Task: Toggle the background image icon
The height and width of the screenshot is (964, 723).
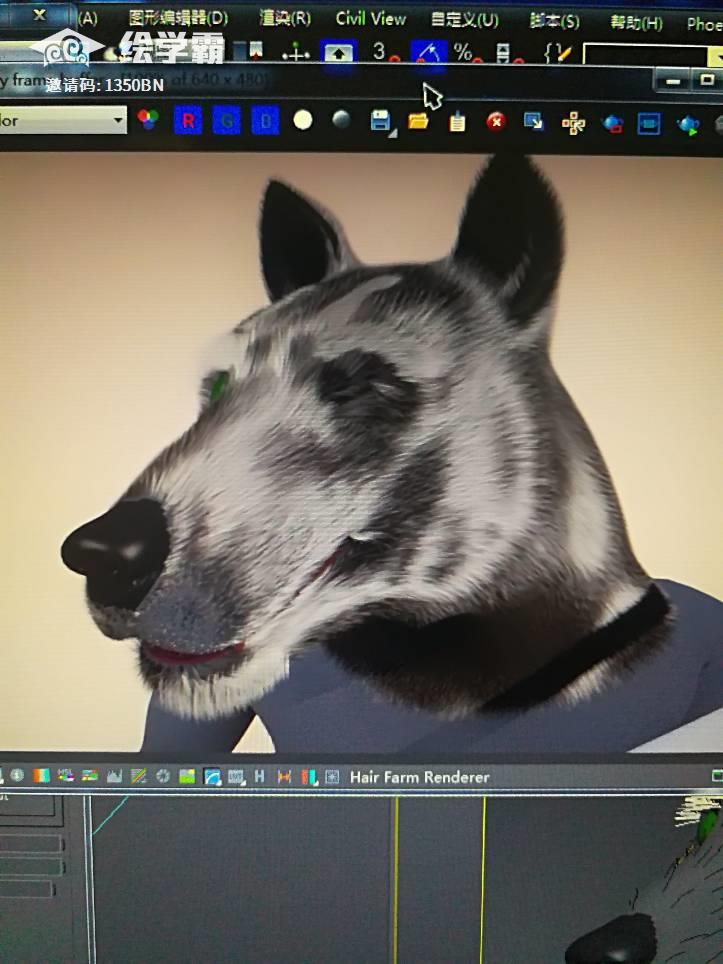Action: tap(187, 776)
